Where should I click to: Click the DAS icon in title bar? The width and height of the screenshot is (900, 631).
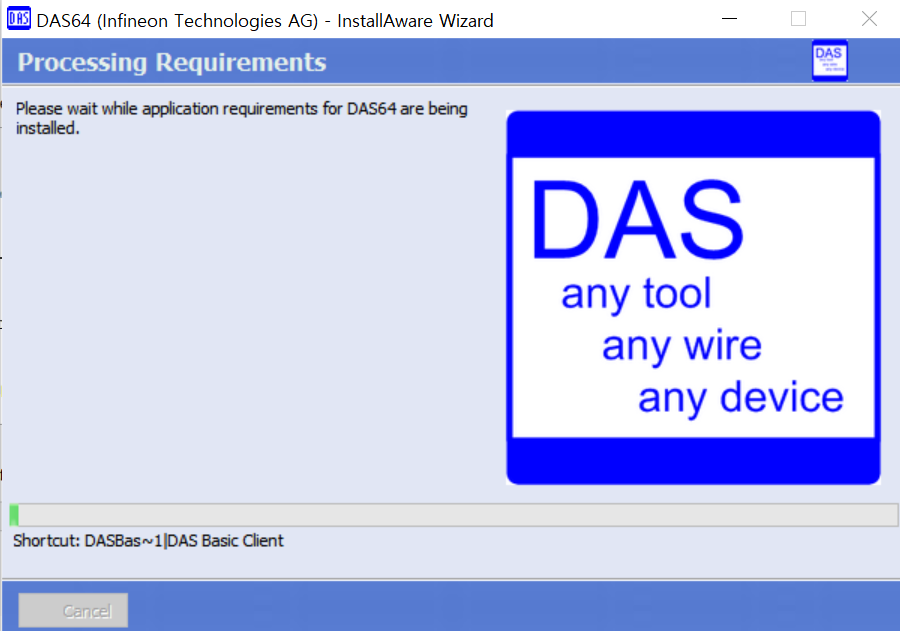point(18,18)
